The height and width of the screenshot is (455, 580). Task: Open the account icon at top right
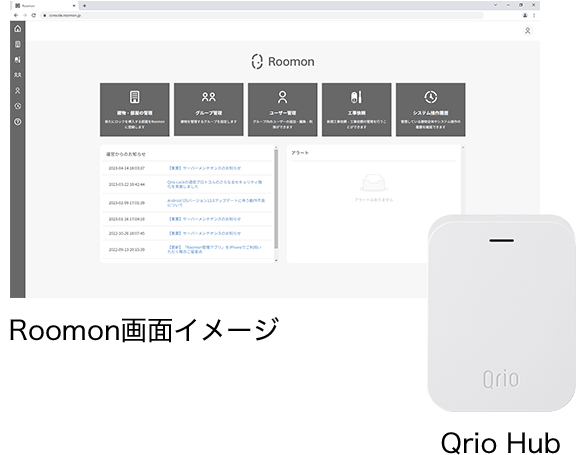[528, 31]
